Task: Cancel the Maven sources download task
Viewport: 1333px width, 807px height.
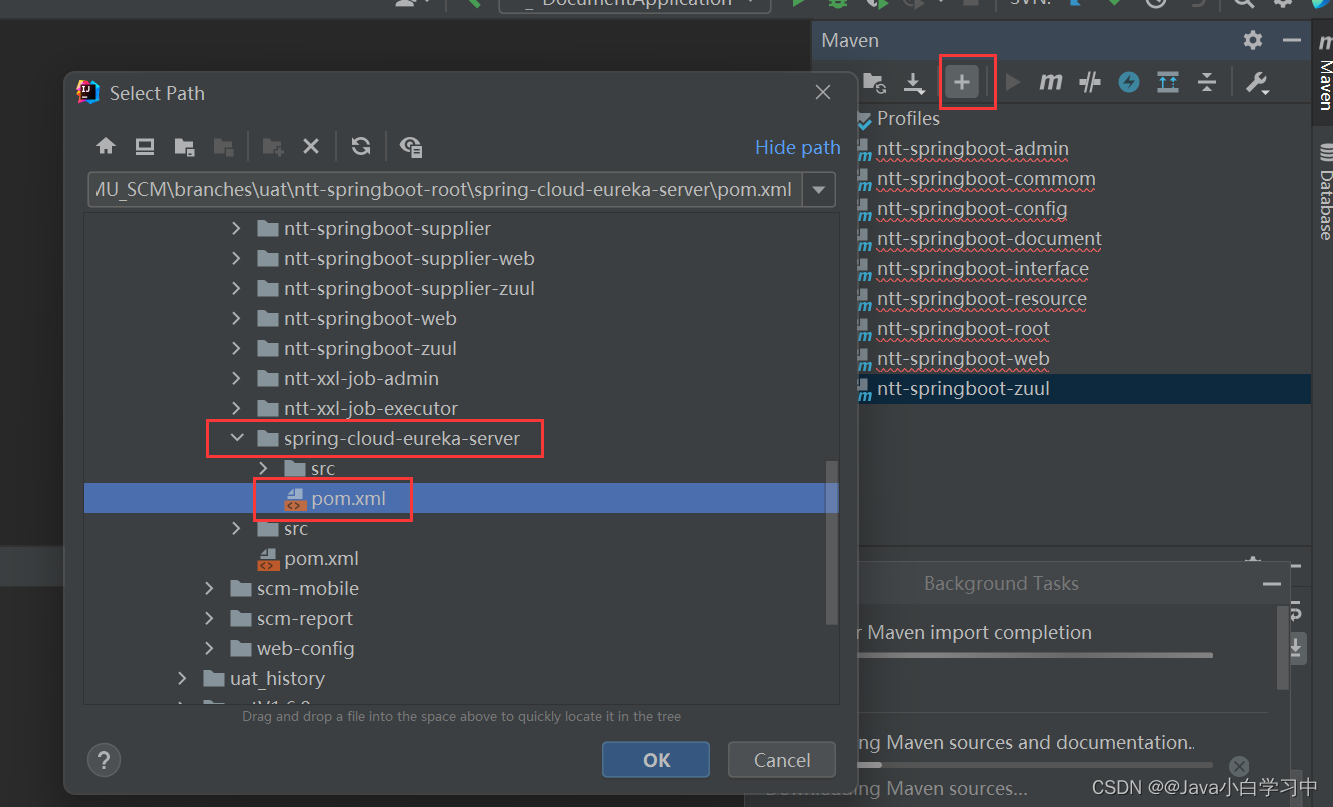Action: pyautogui.click(x=1239, y=766)
